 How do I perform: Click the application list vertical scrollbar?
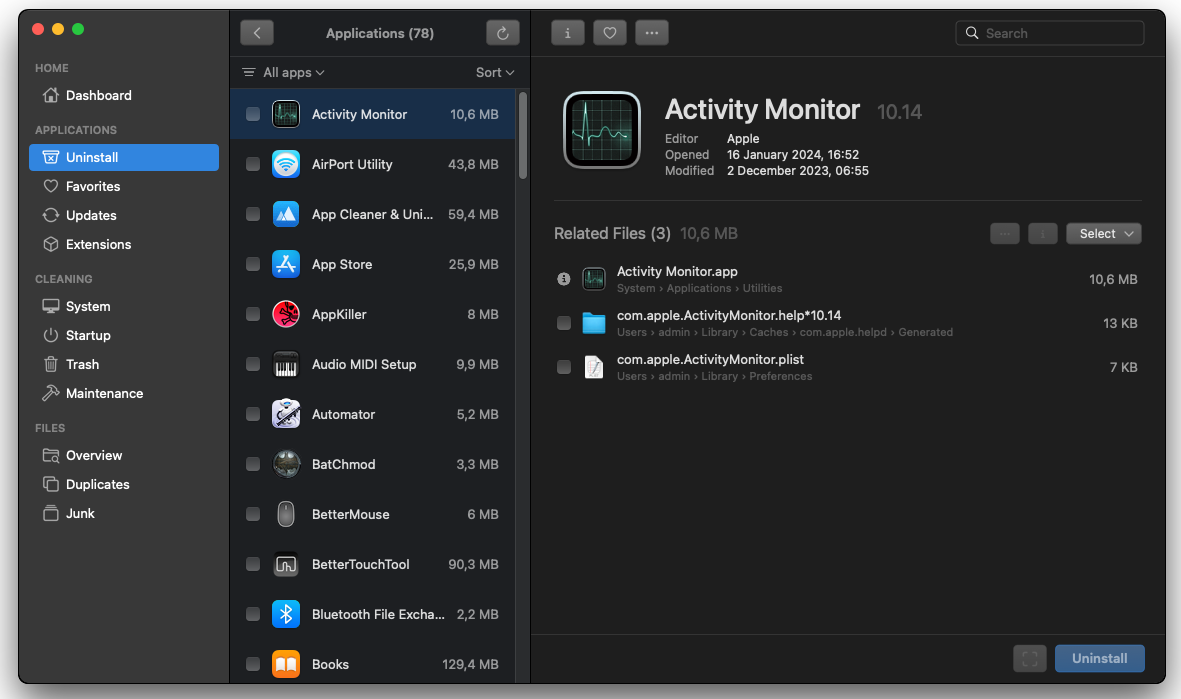(522, 135)
